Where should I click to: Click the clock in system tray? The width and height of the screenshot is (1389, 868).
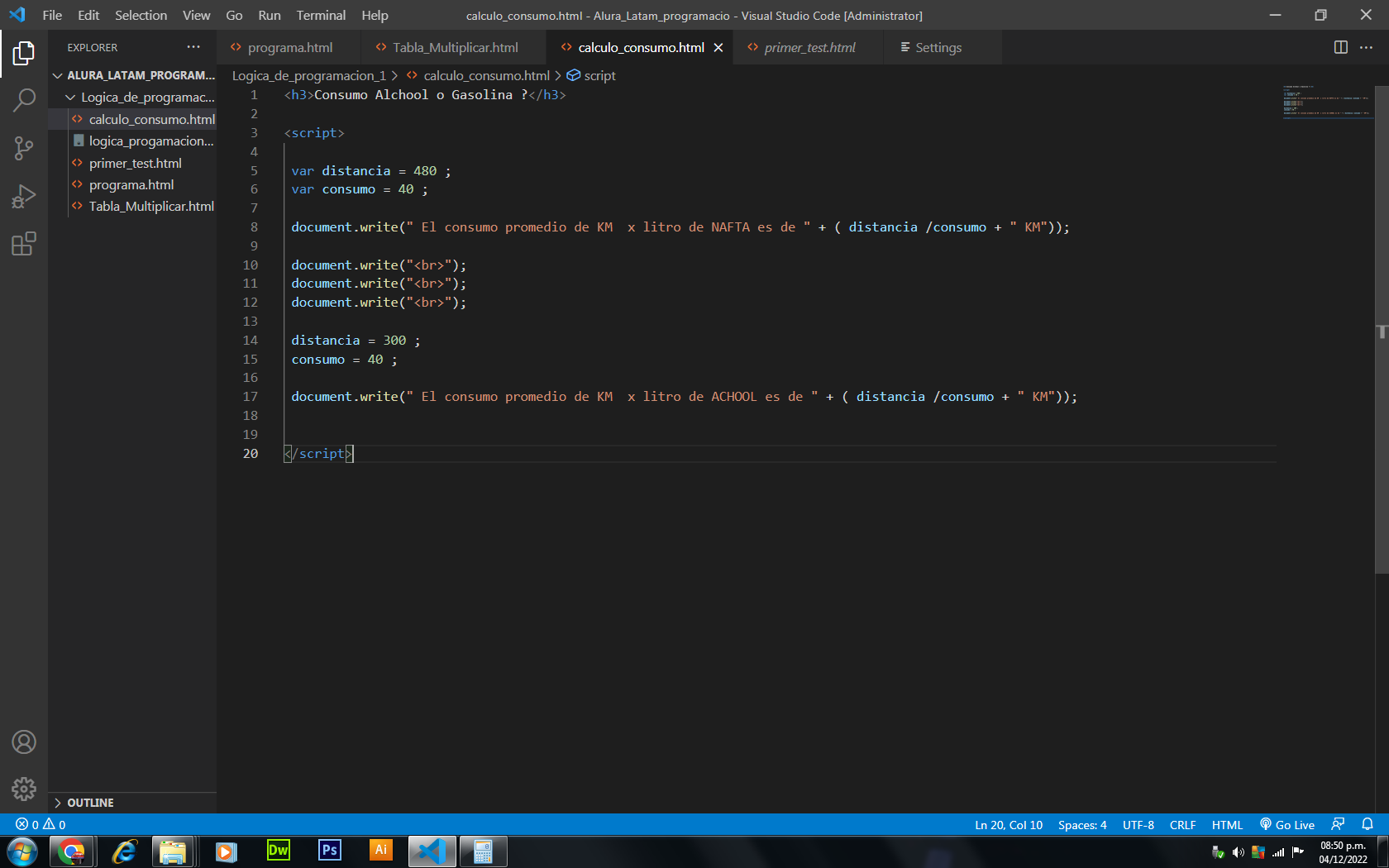pos(1343,852)
